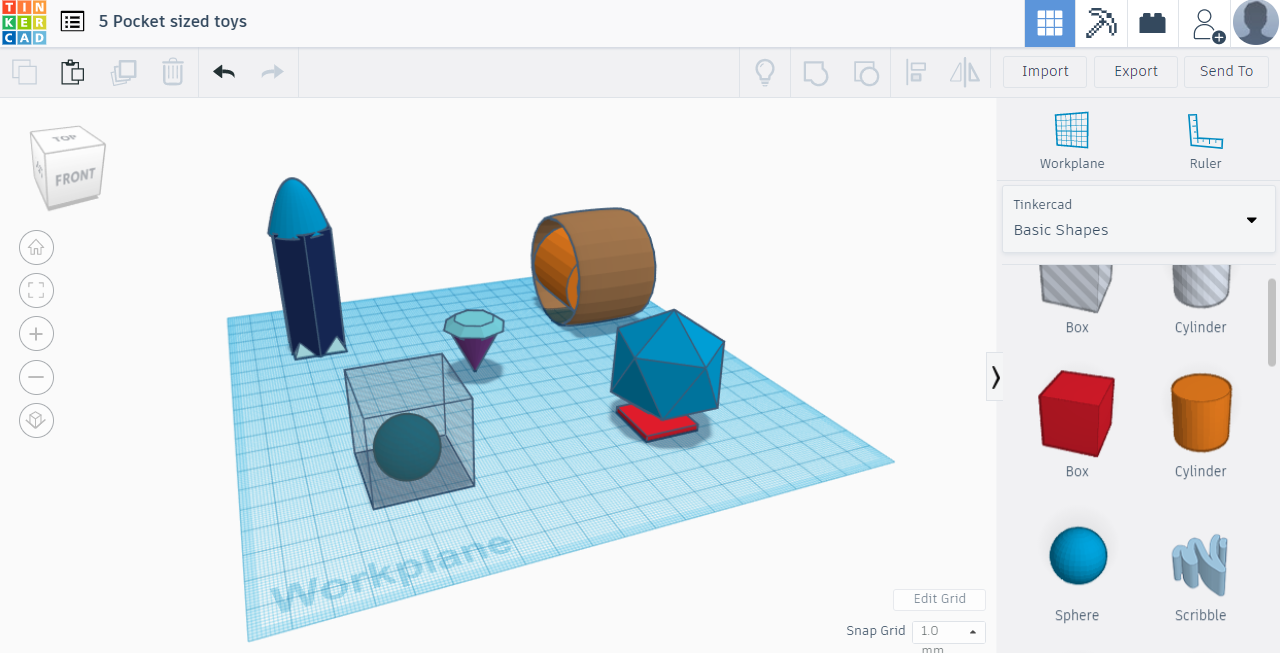Click the Mirror tool icon
Image resolution: width=1280 pixels, height=653 pixels.
click(x=965, y=72)
